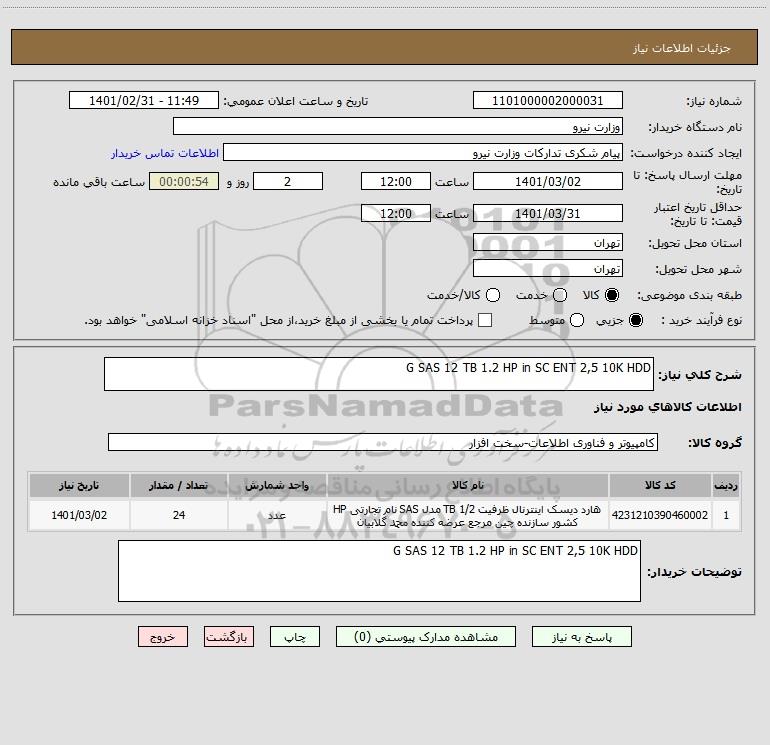Click the ردیف column header

[x=726, y=486]
